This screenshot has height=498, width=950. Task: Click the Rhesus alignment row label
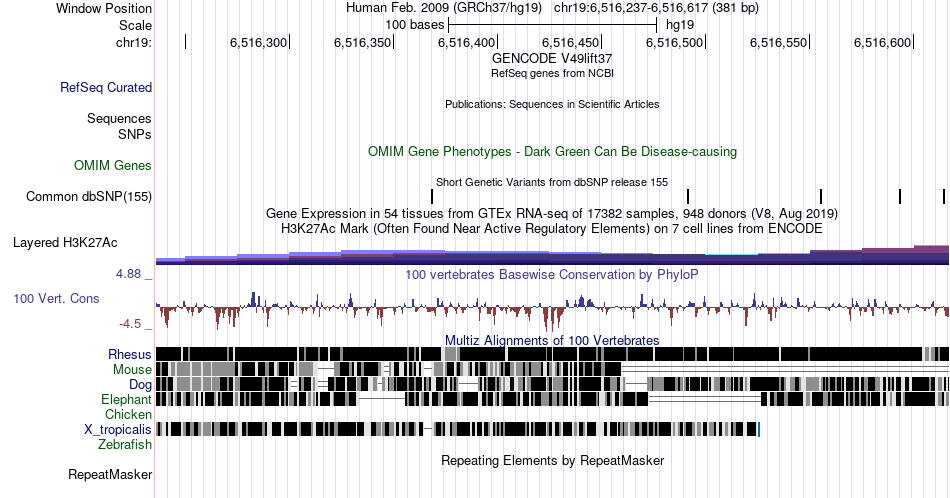coord(130,354)
